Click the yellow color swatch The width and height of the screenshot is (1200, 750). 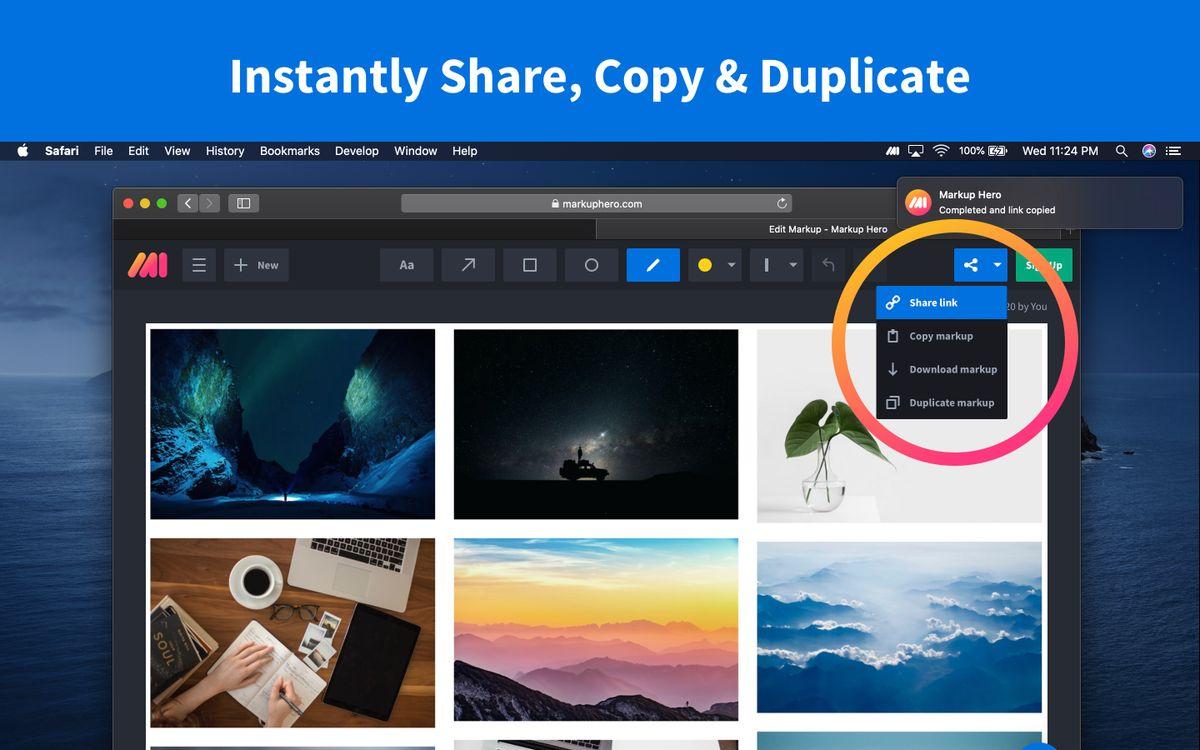tap(705, 265)
